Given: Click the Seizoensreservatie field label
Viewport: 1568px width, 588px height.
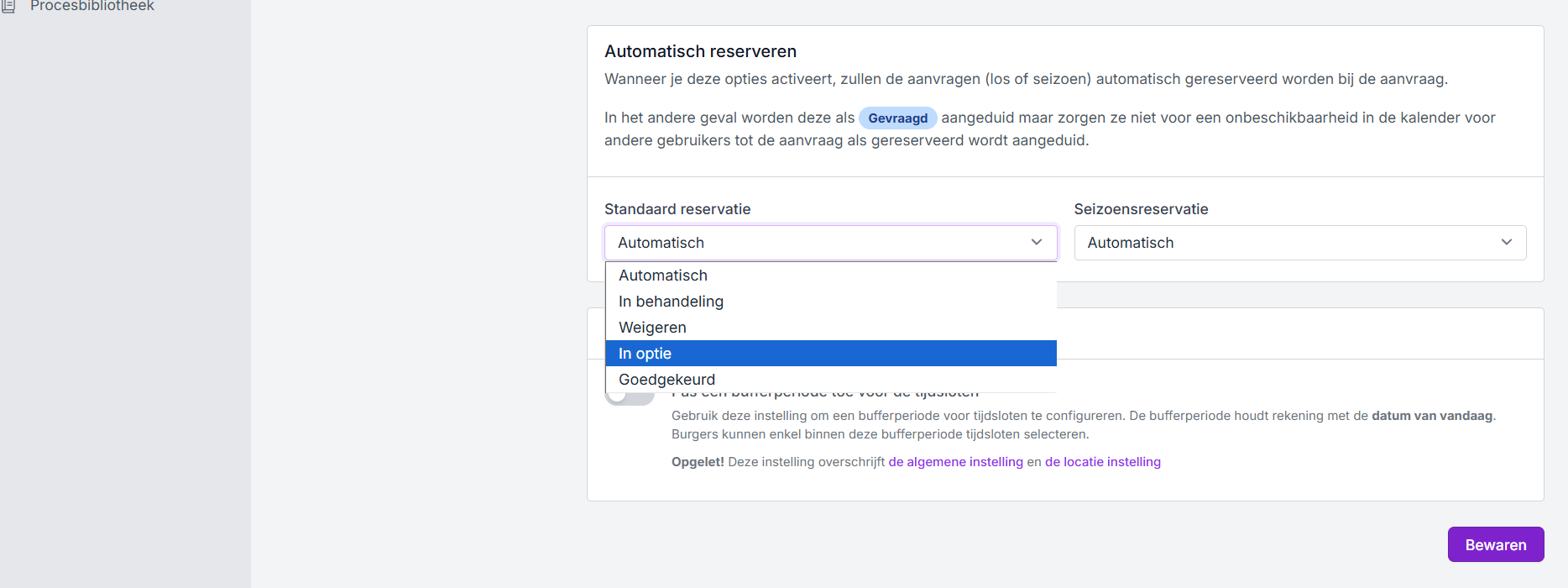Looking at the screenshot, I should click(1141, 209).
